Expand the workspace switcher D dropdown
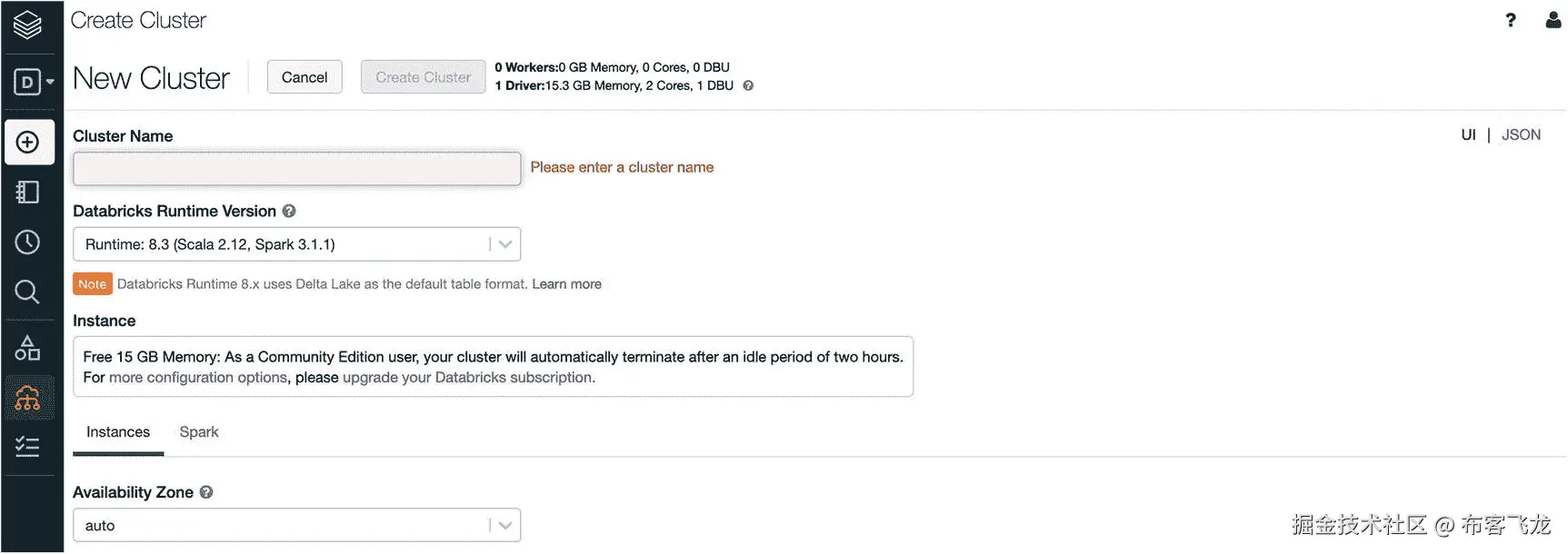Screen dimensions: 1568x554 click(34, 83)
